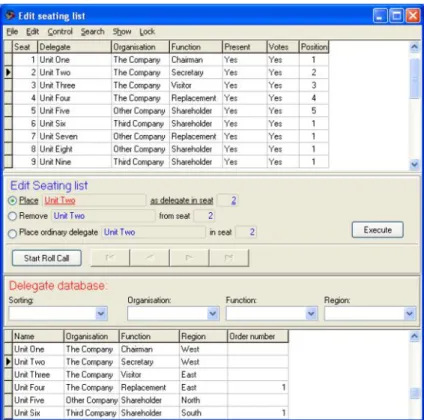Select the Unit One seating row
This screenshot has height=420, width=424.
[170, 60]
